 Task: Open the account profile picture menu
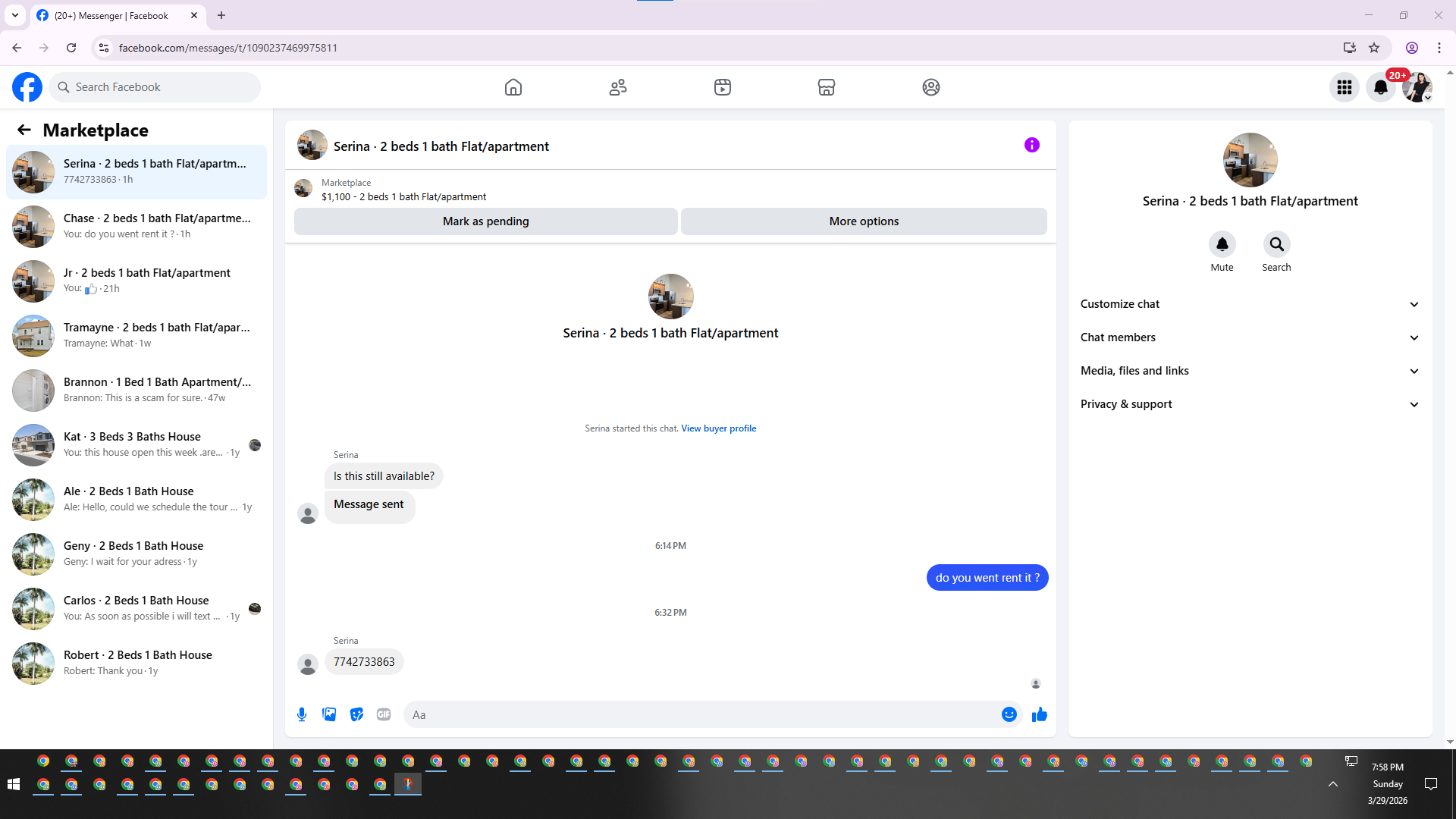[1417, 87]
